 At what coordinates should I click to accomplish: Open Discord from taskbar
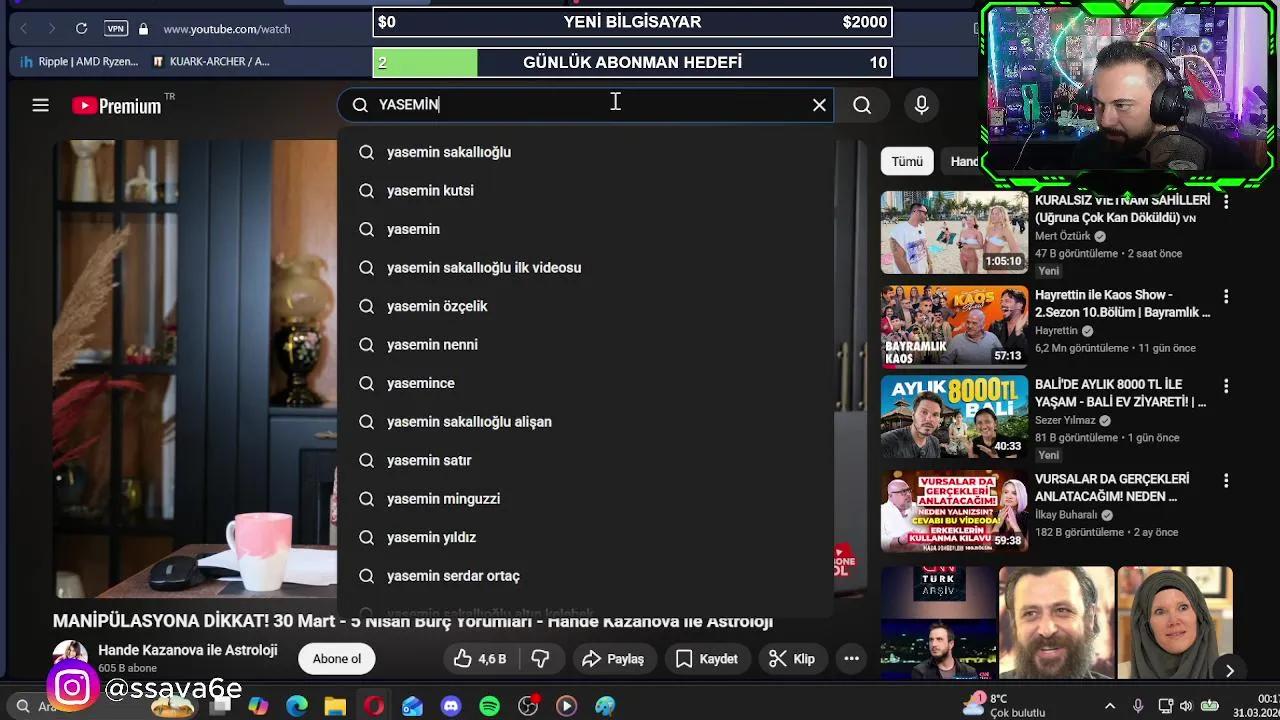pos(451,706)
